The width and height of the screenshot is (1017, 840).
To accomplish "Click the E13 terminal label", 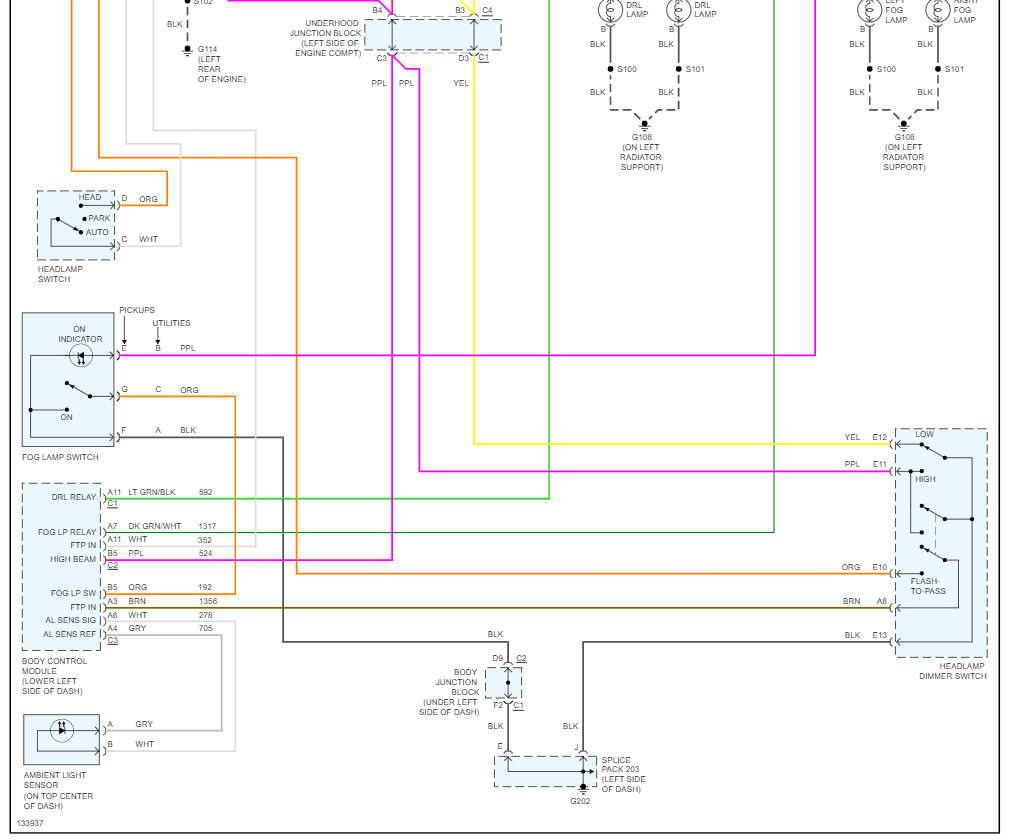I will (879, 635).
